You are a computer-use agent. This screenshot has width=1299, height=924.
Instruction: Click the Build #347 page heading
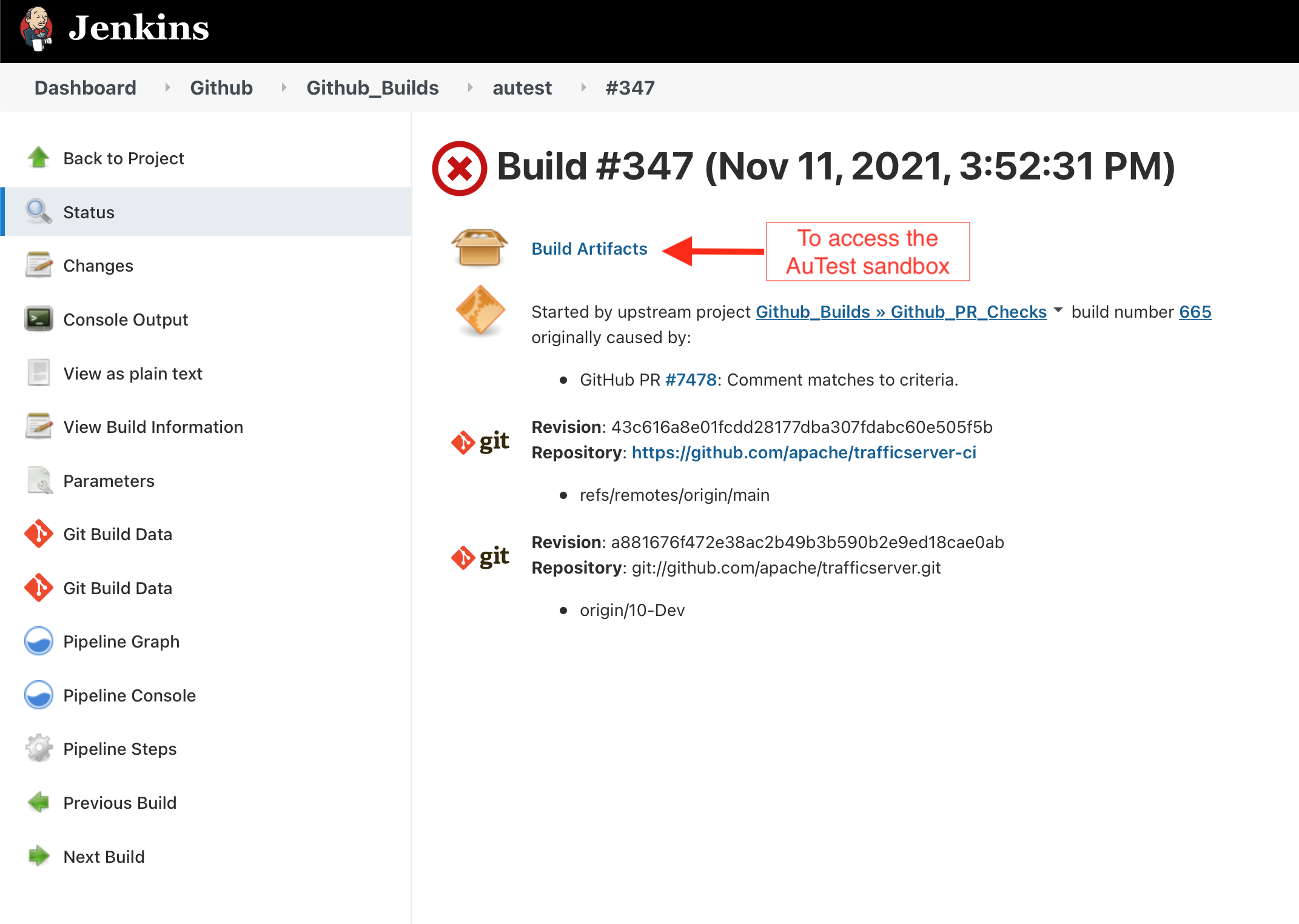(x=836, y=166)
